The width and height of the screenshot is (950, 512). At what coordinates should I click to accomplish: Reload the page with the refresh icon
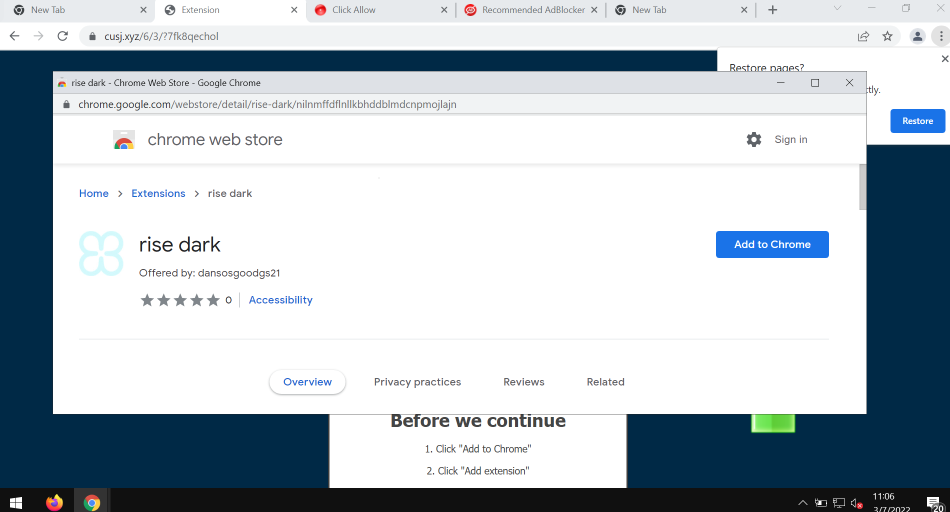[63, 36]
